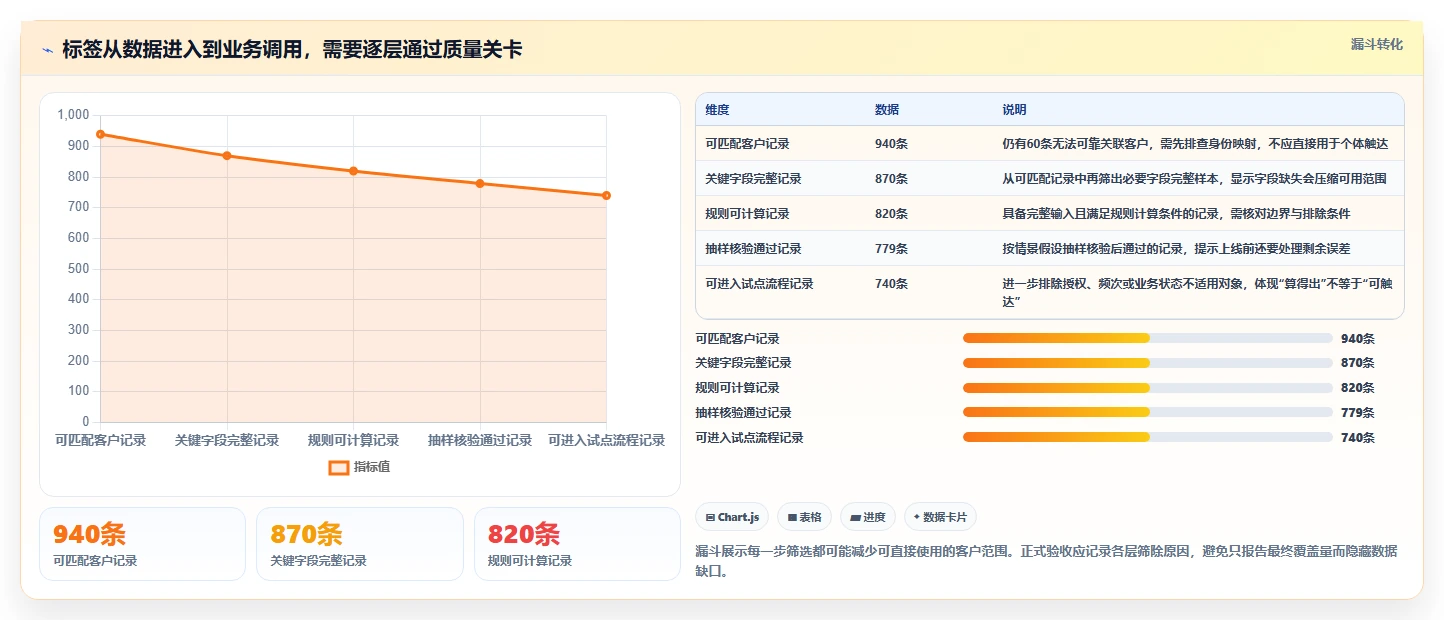
Task: Open the red 820条 data card
Action: click(x=577, y=544)
